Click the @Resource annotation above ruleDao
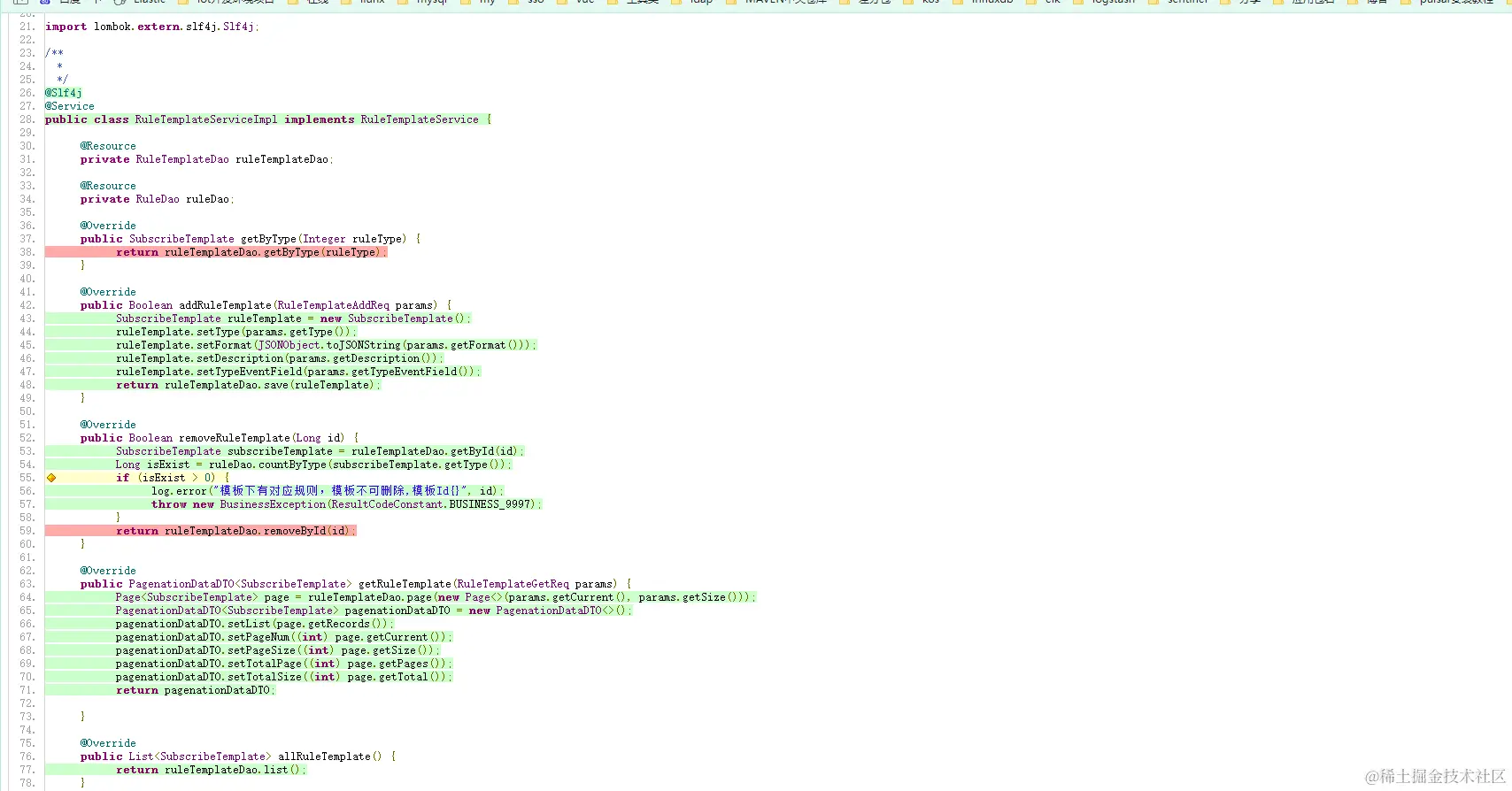This screenshot has height=791, width=1512. coord(108,186)
